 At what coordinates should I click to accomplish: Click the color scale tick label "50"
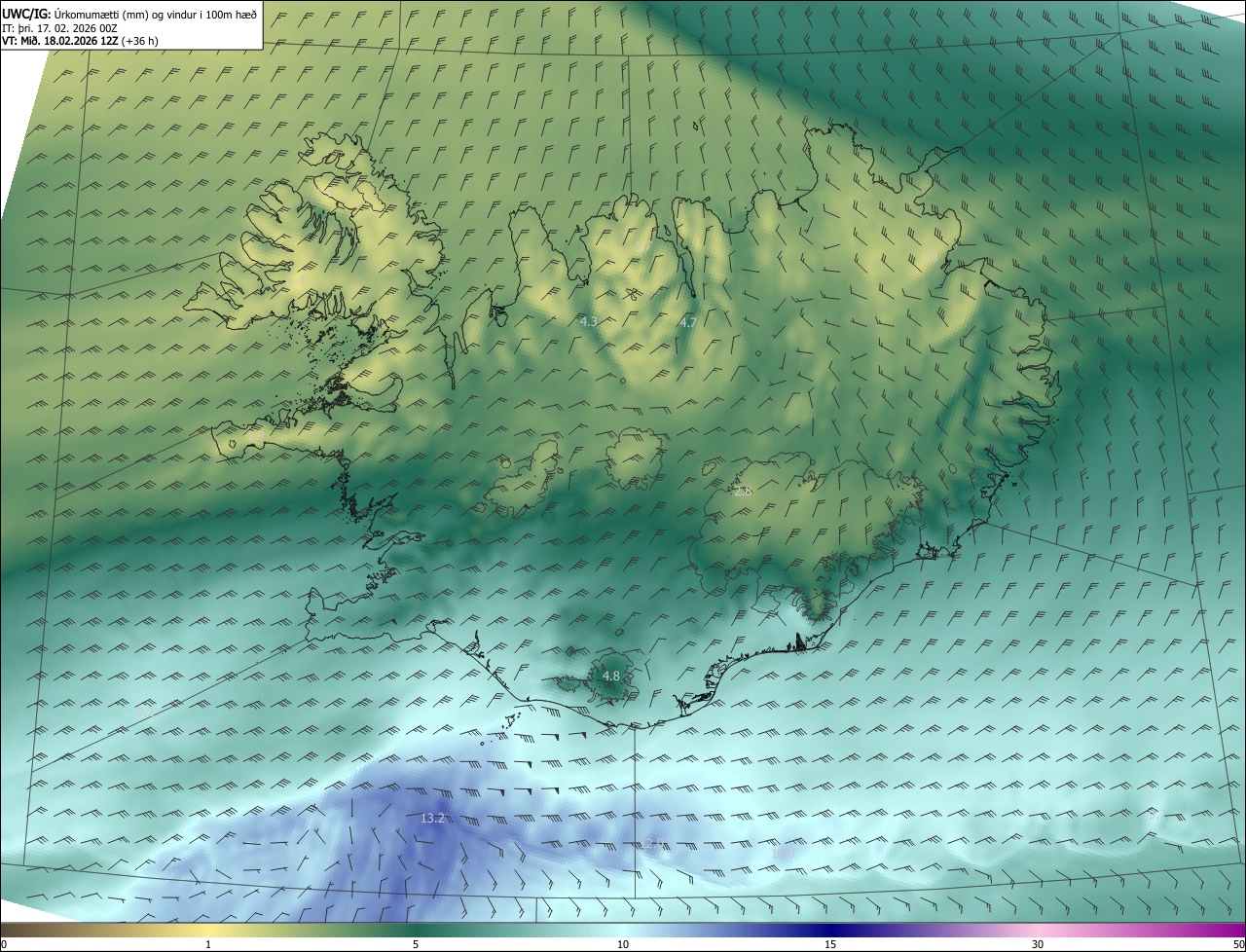1238,944
